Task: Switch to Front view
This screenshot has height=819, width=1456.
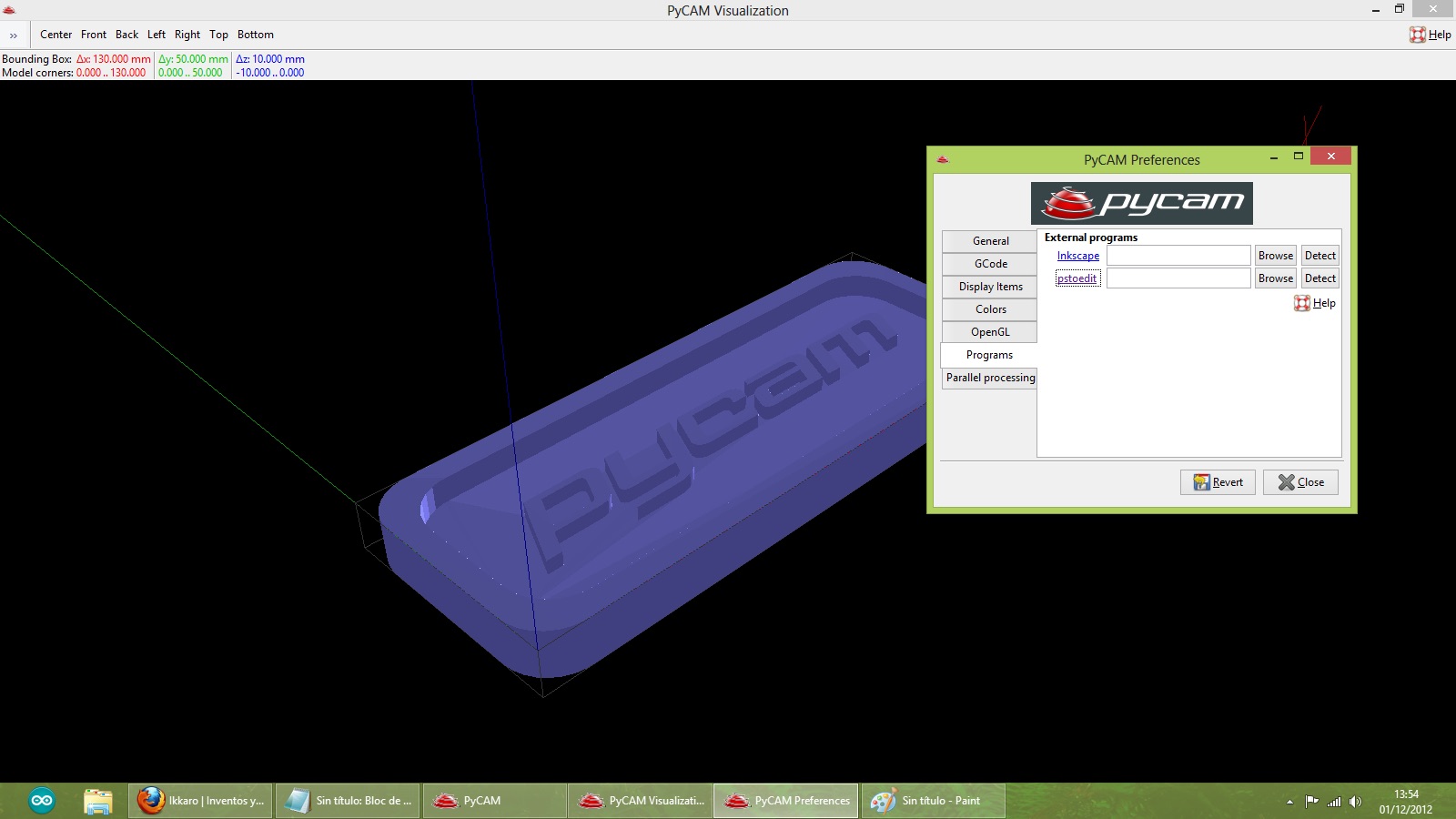Action: [x=94, y=35]
